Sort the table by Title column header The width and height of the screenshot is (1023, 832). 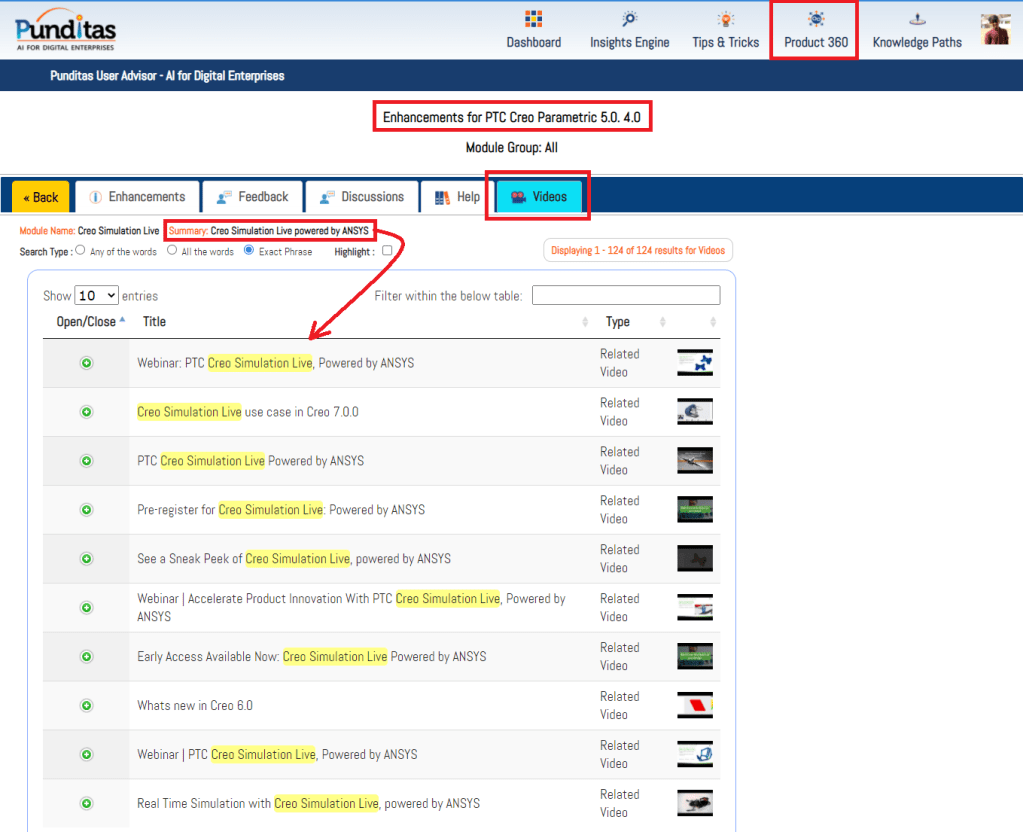(155, 322)
